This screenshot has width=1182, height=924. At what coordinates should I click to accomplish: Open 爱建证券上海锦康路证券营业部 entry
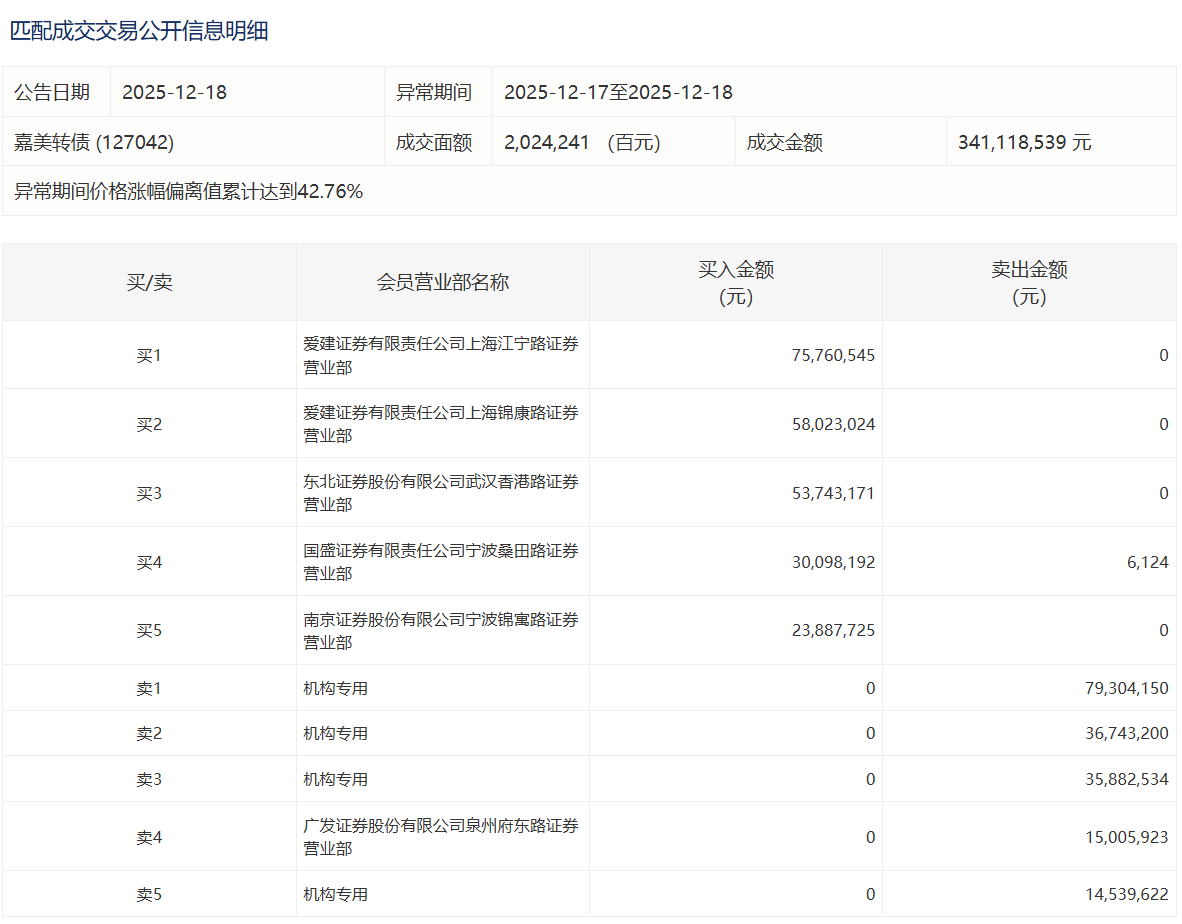click(x=440, y=424)
